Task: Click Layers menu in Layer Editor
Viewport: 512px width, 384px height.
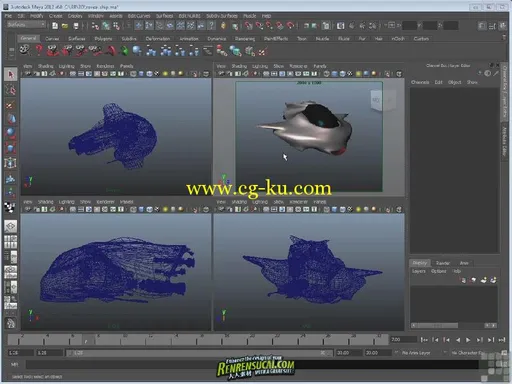Action: (419, 271)
